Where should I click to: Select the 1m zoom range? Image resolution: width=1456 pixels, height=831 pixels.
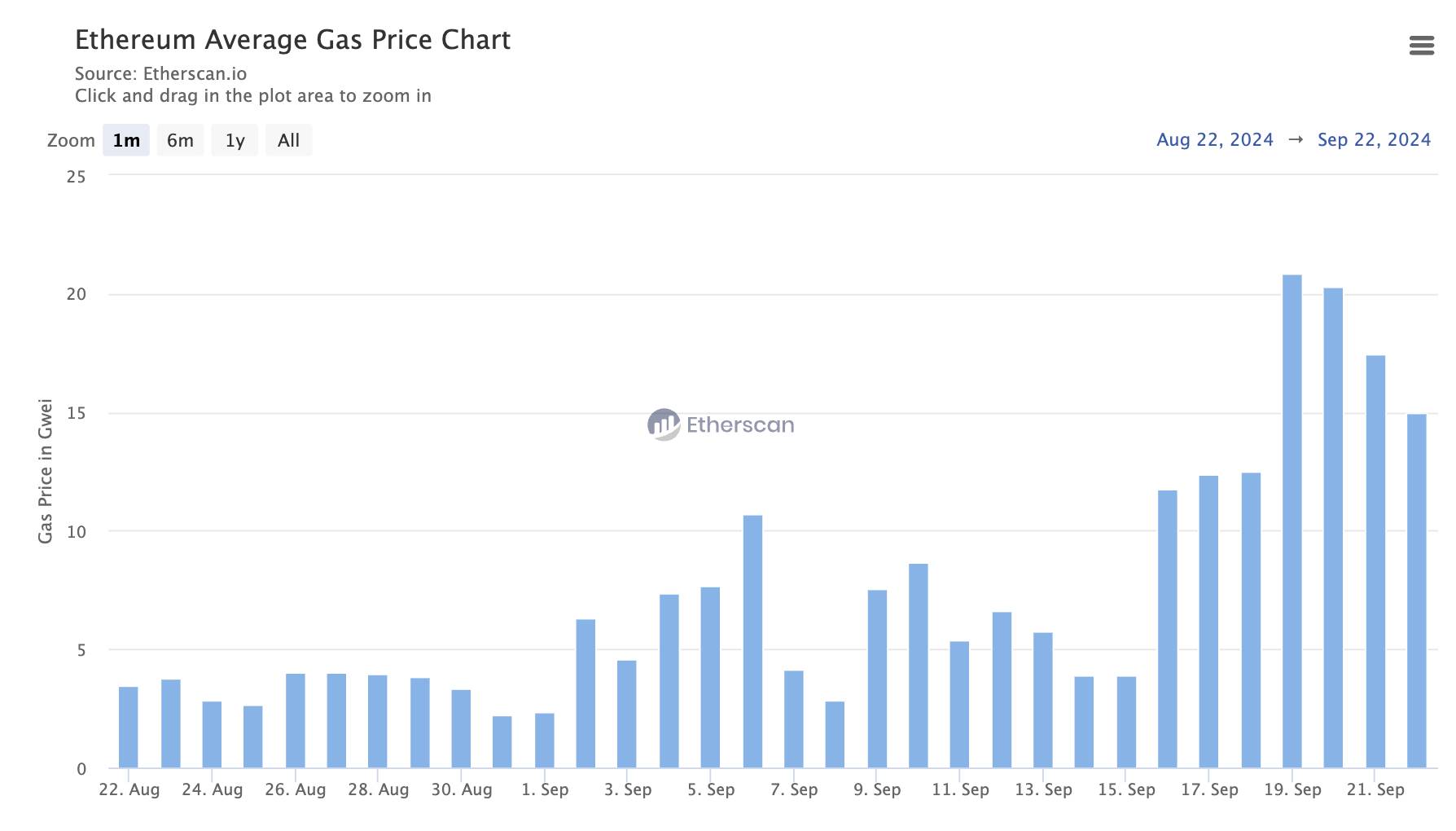point(126,140)
